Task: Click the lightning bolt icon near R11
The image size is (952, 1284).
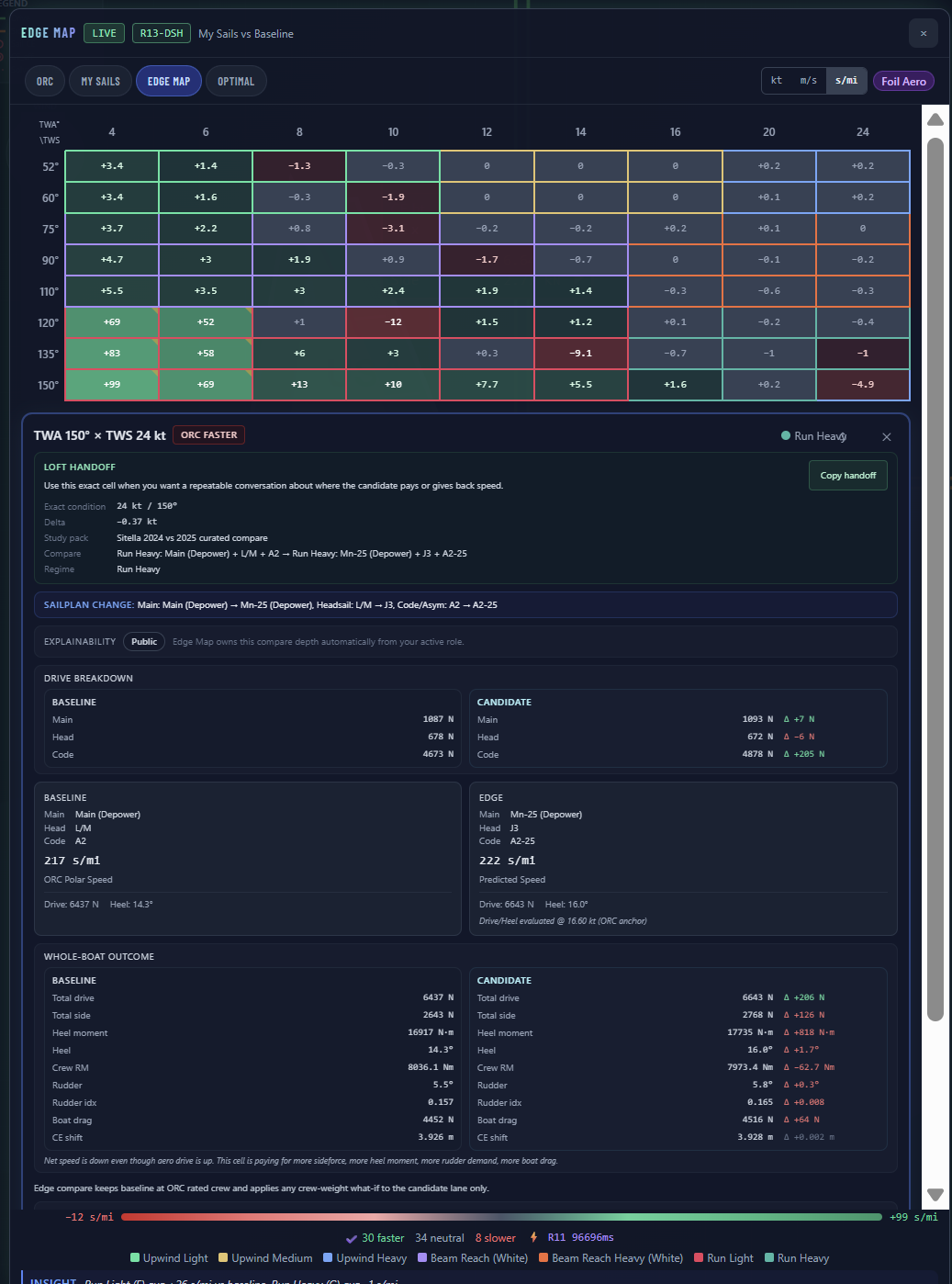Action: [x=533, y=1237]
